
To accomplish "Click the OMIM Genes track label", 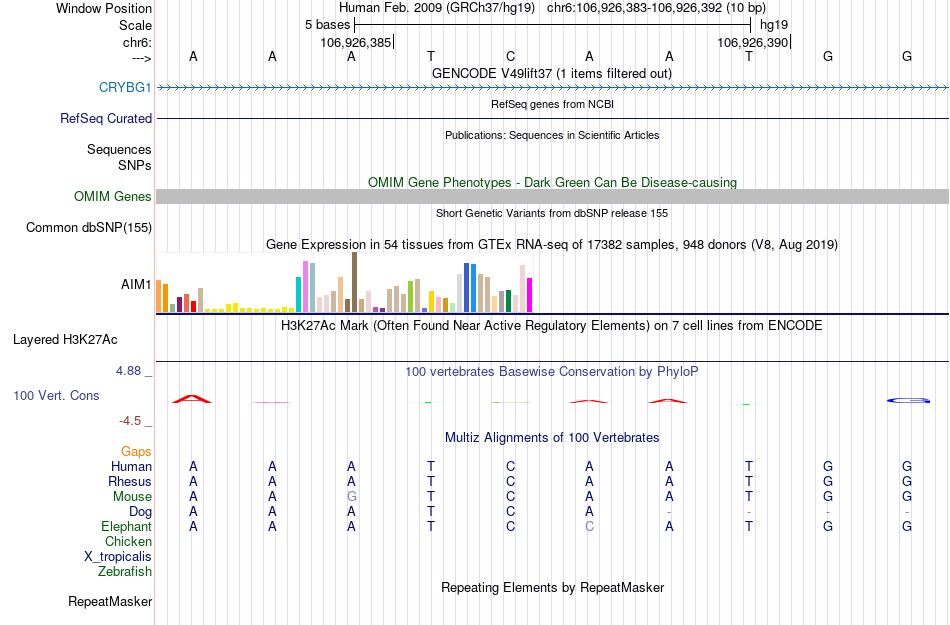I will point(112,196).
